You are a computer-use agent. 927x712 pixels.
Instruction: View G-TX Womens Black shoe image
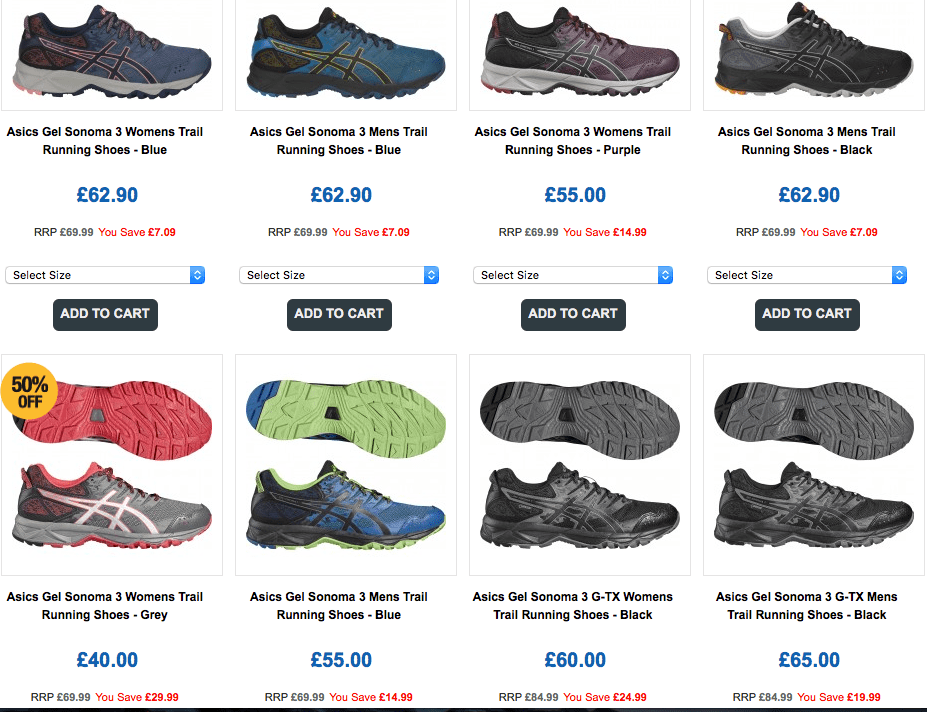pyautogui.click(x=580, y=465)
